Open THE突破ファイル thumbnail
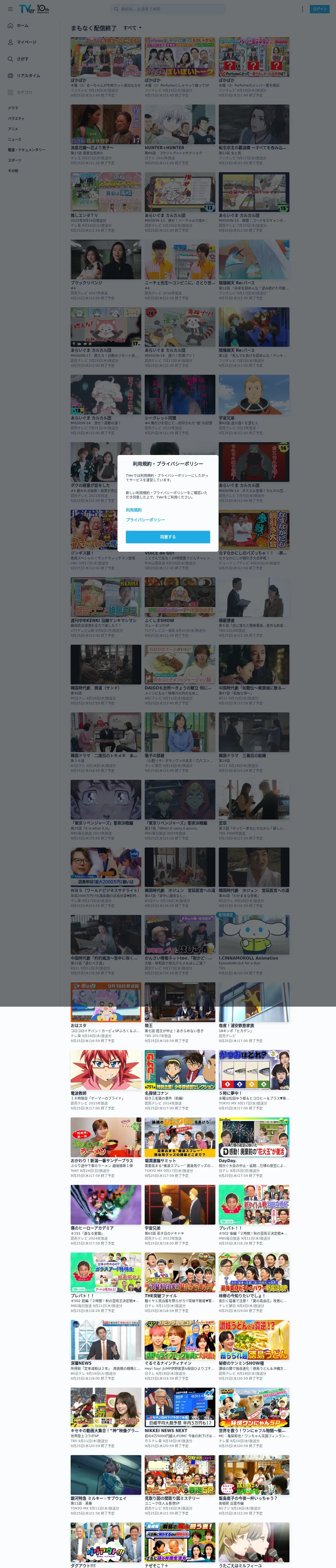This screenshot has width=336, height=1568. click(x=180, y=1273)
